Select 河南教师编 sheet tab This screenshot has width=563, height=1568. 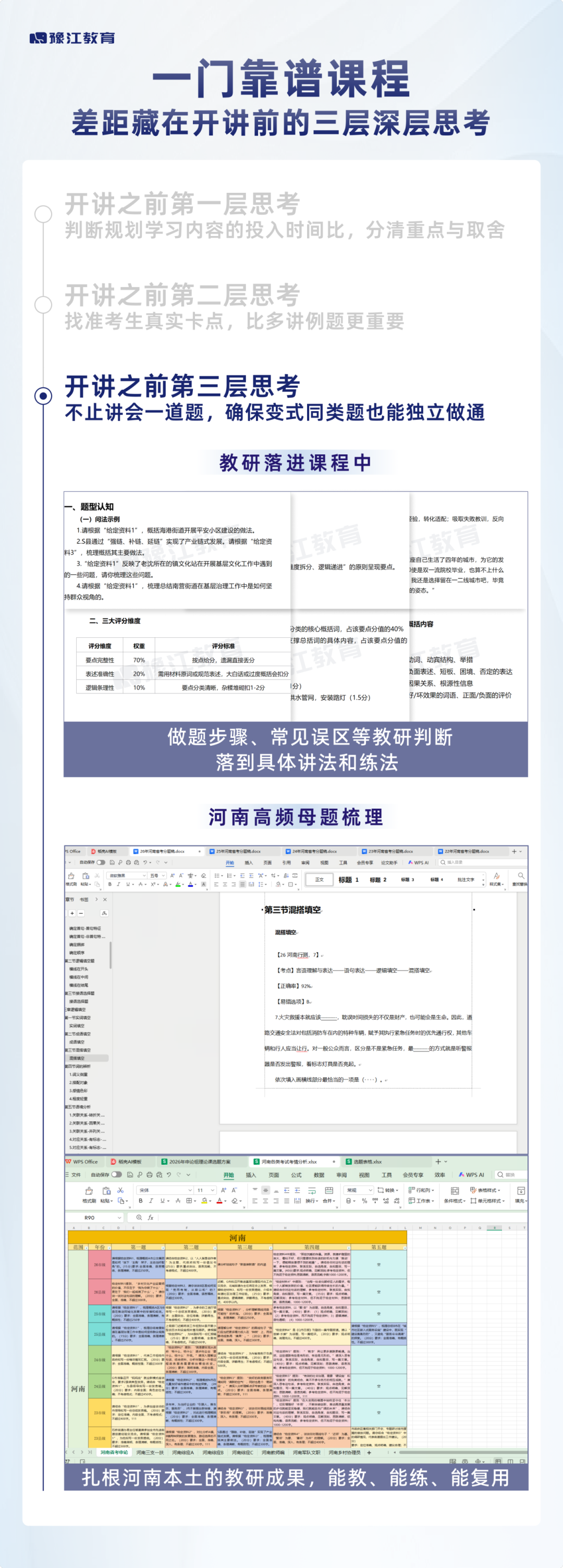click(x=273, y=1452)
